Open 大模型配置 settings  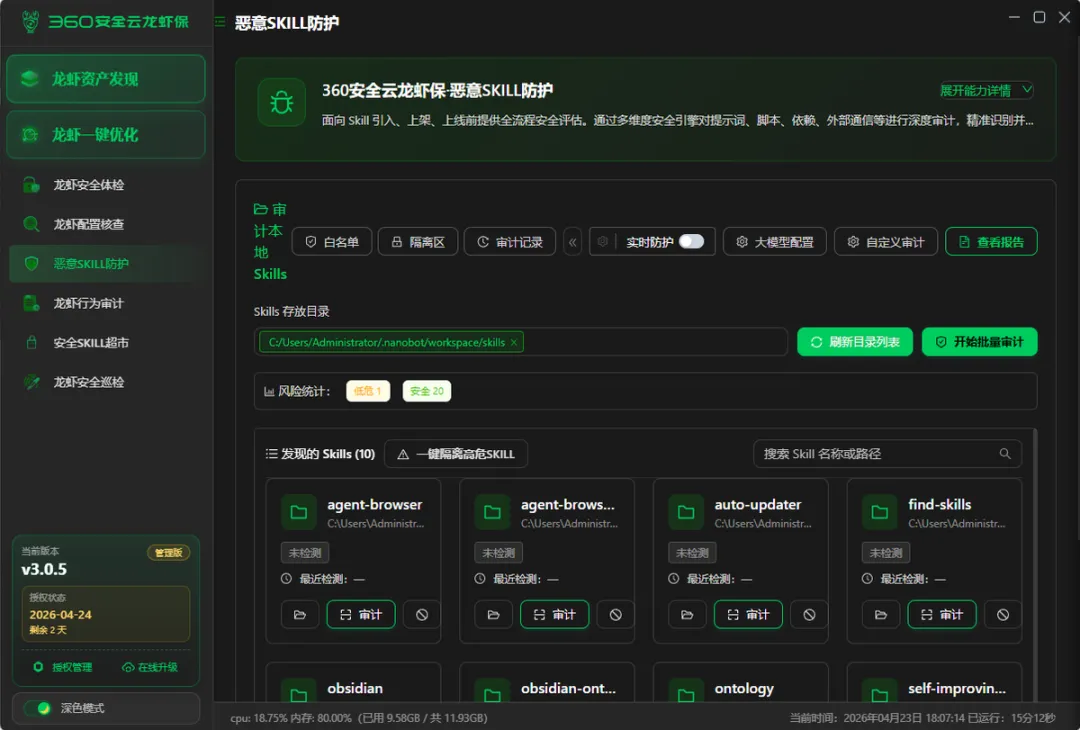(775, 242)
